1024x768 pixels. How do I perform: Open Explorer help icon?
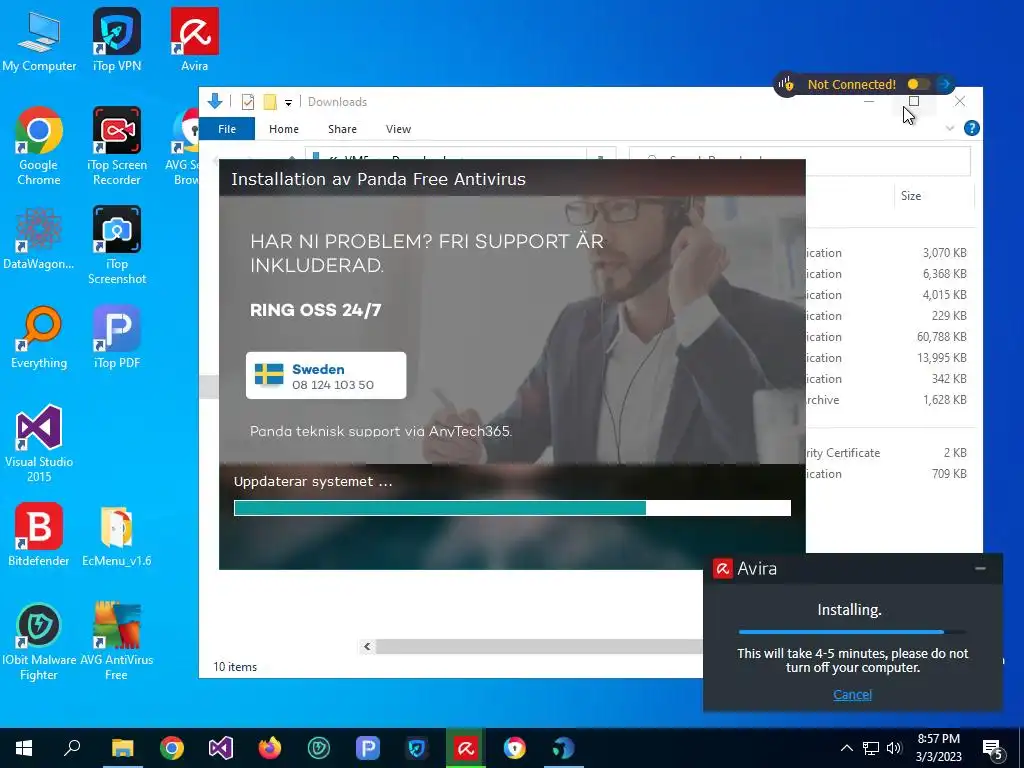pos(972,129)
